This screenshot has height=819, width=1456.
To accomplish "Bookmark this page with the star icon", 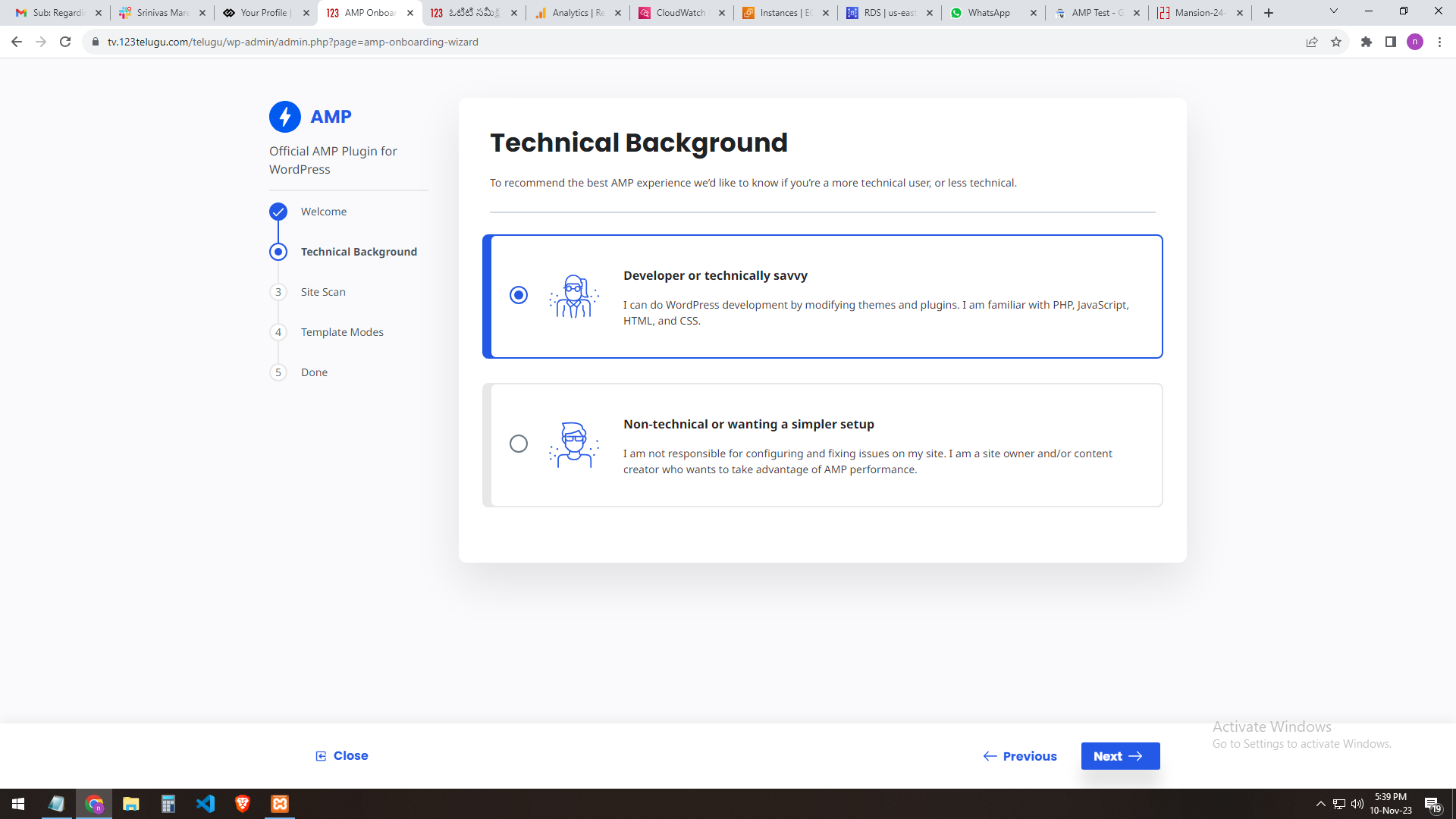I will pyautogui.click(x=1336, y=42).
